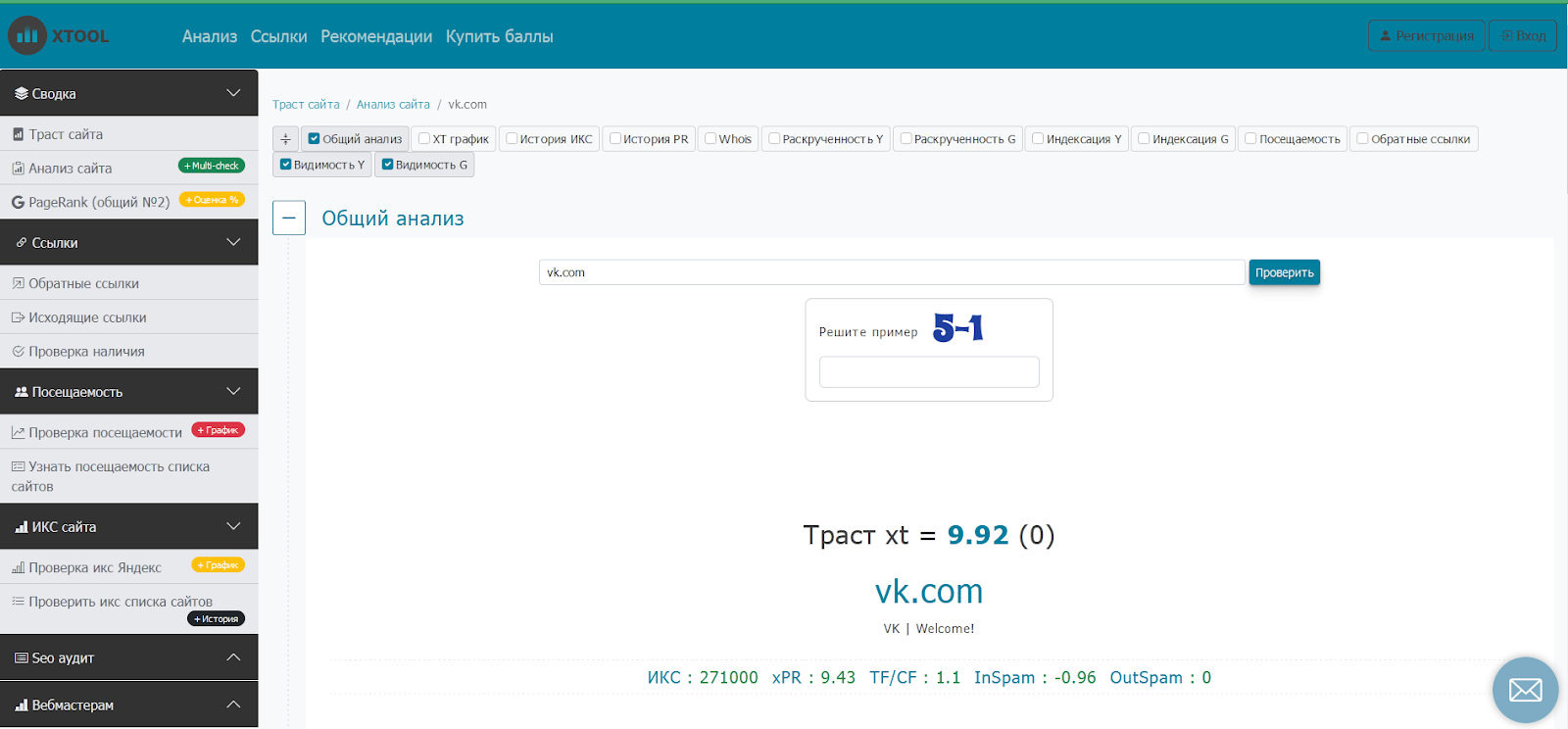Click the red График badge beside Проверка посещаемости

218,430
